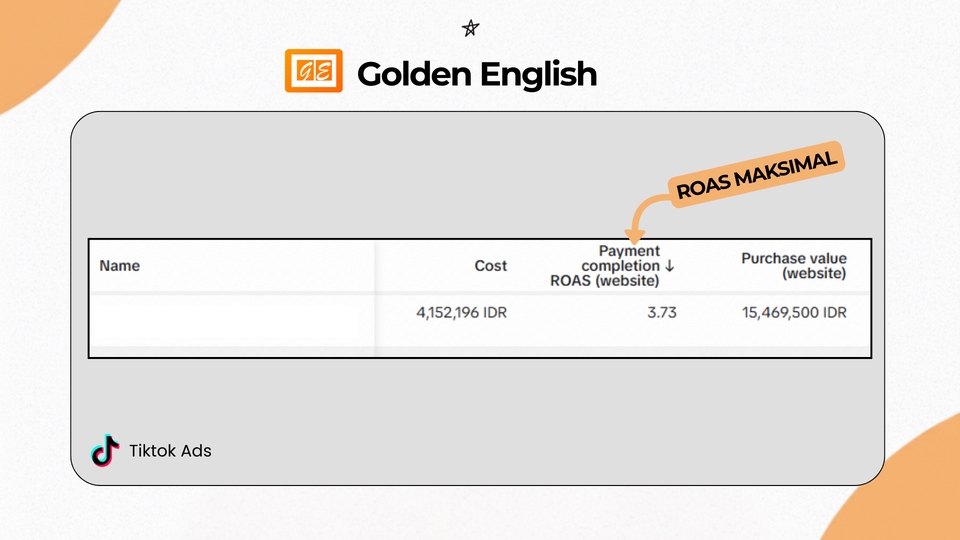Sort by the Name column header

(120, 266)
